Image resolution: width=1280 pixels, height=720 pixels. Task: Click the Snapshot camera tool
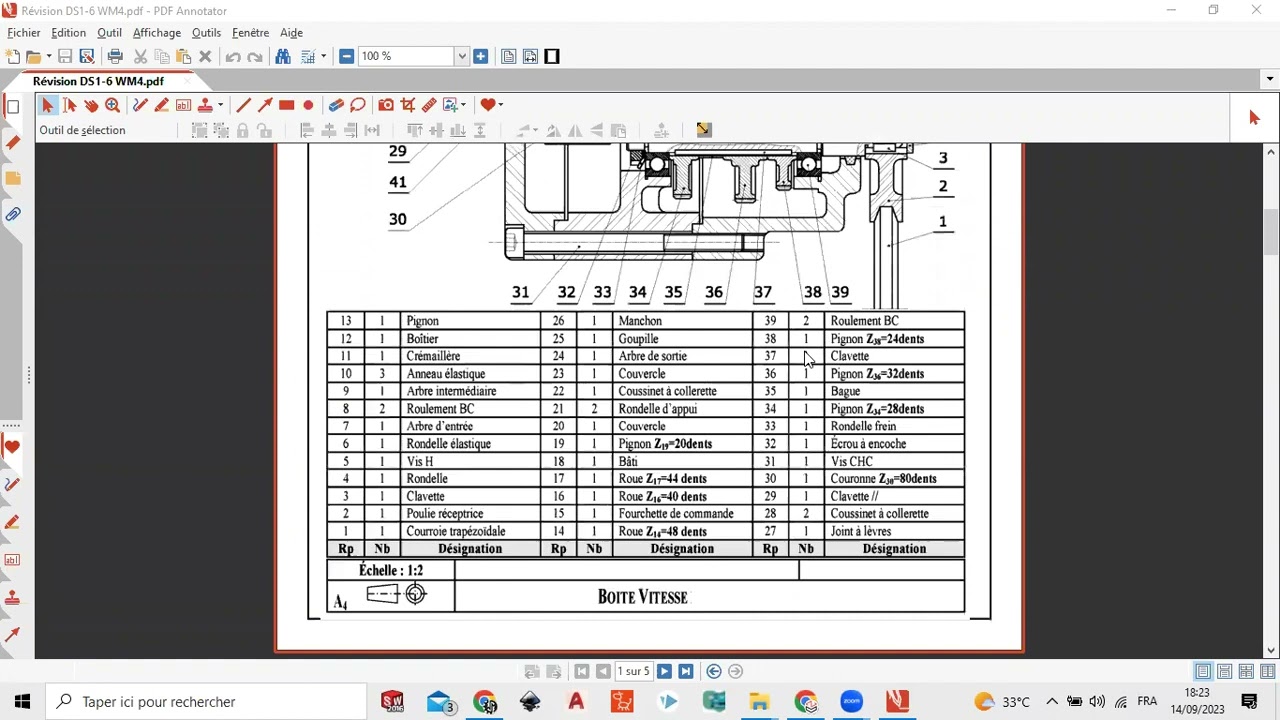[386, 105]
